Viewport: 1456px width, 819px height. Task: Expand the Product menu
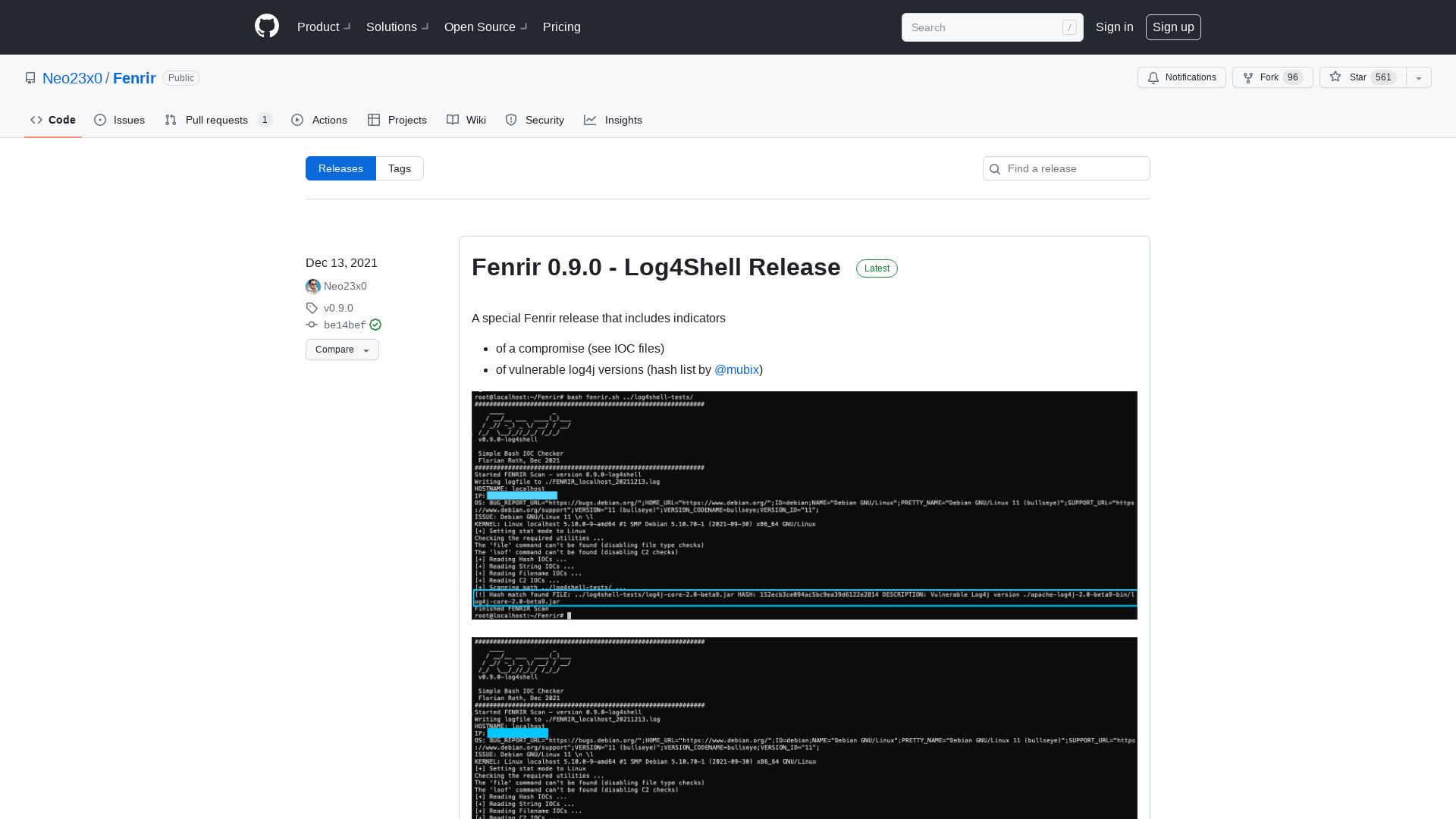[x=324, y=27]
